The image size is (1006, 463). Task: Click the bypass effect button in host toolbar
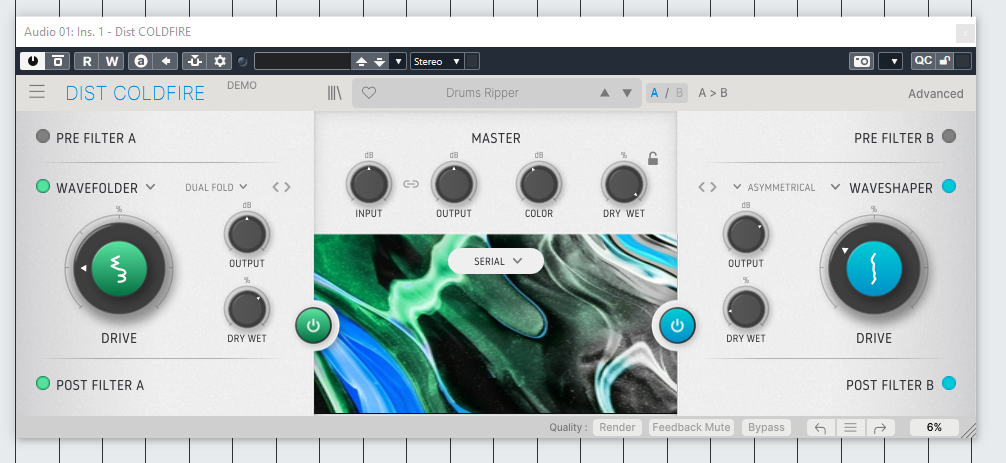(58, 61)
